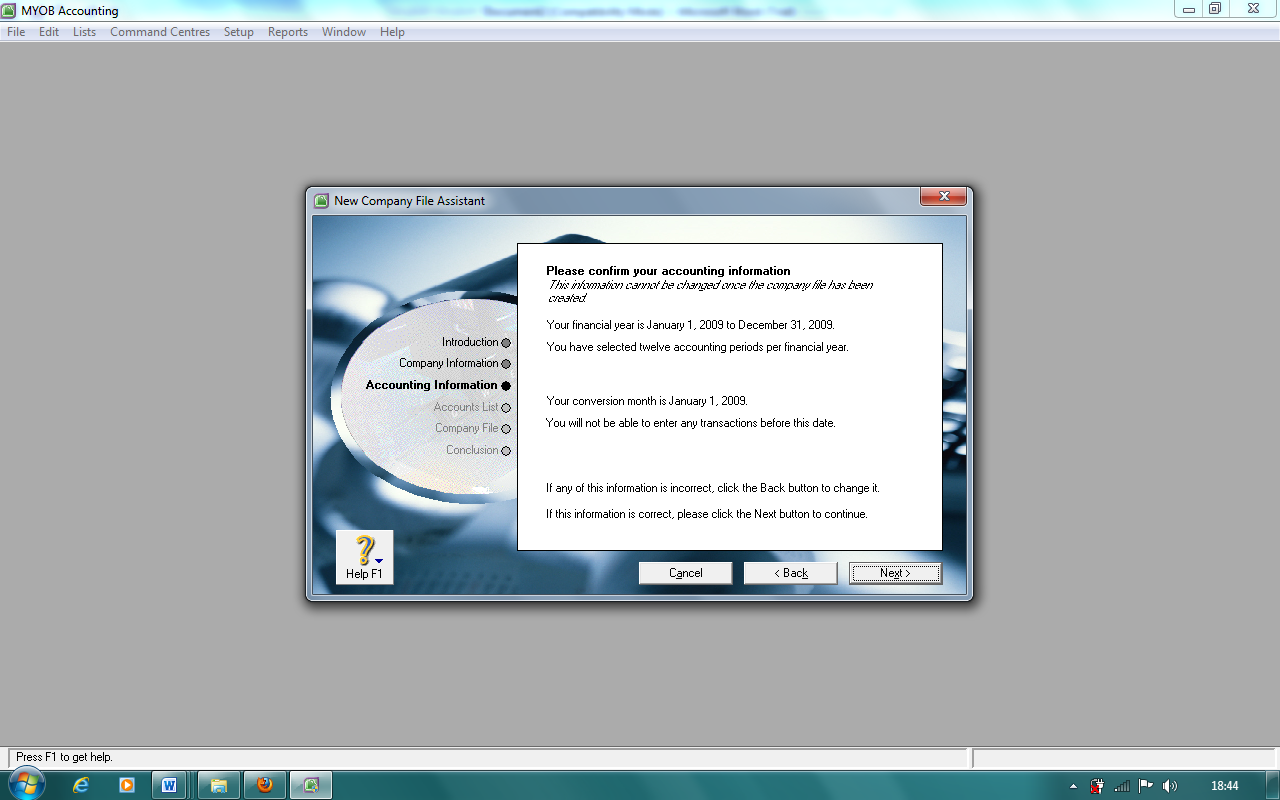Open Windows Media Player from taskbar

tap(127, 785)
